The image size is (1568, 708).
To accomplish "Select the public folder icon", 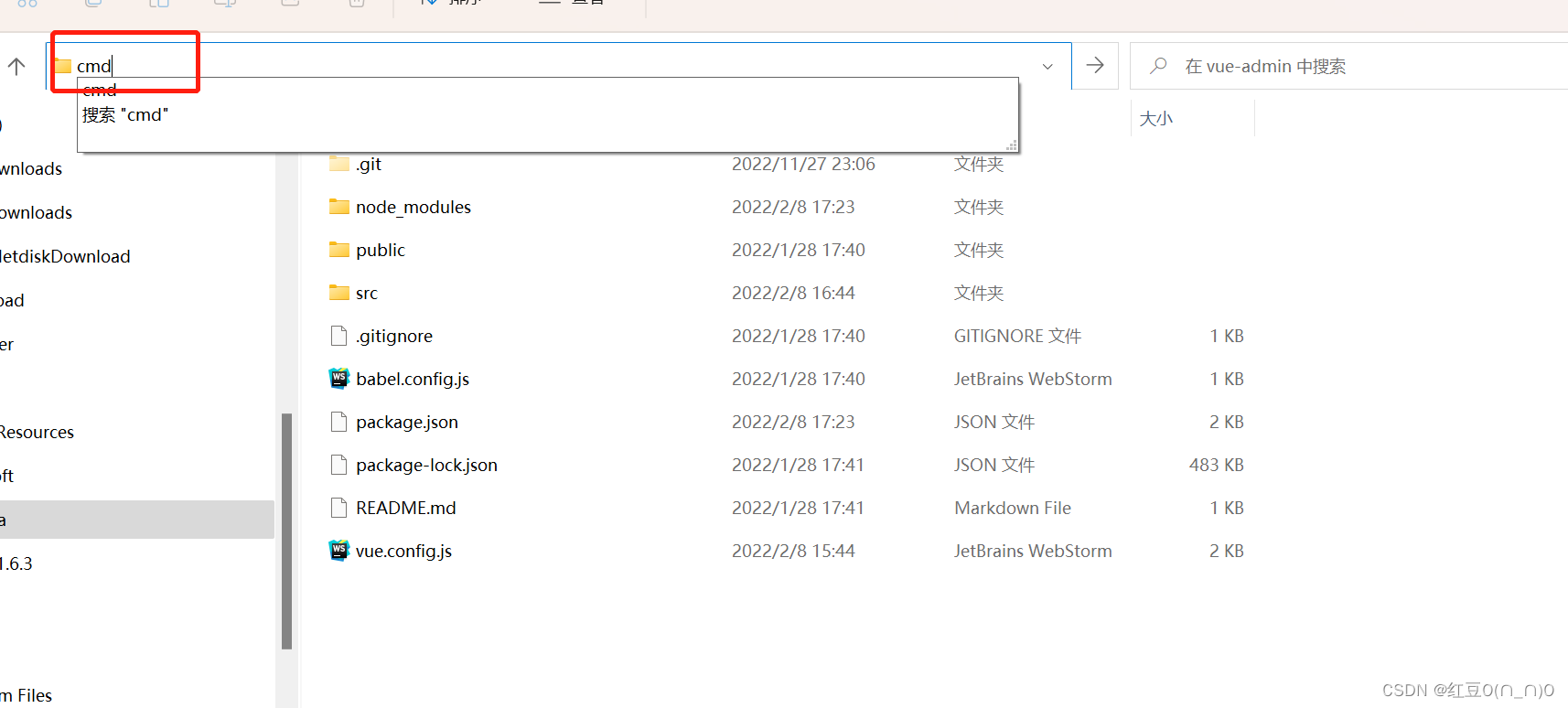I will coord(339,250).
